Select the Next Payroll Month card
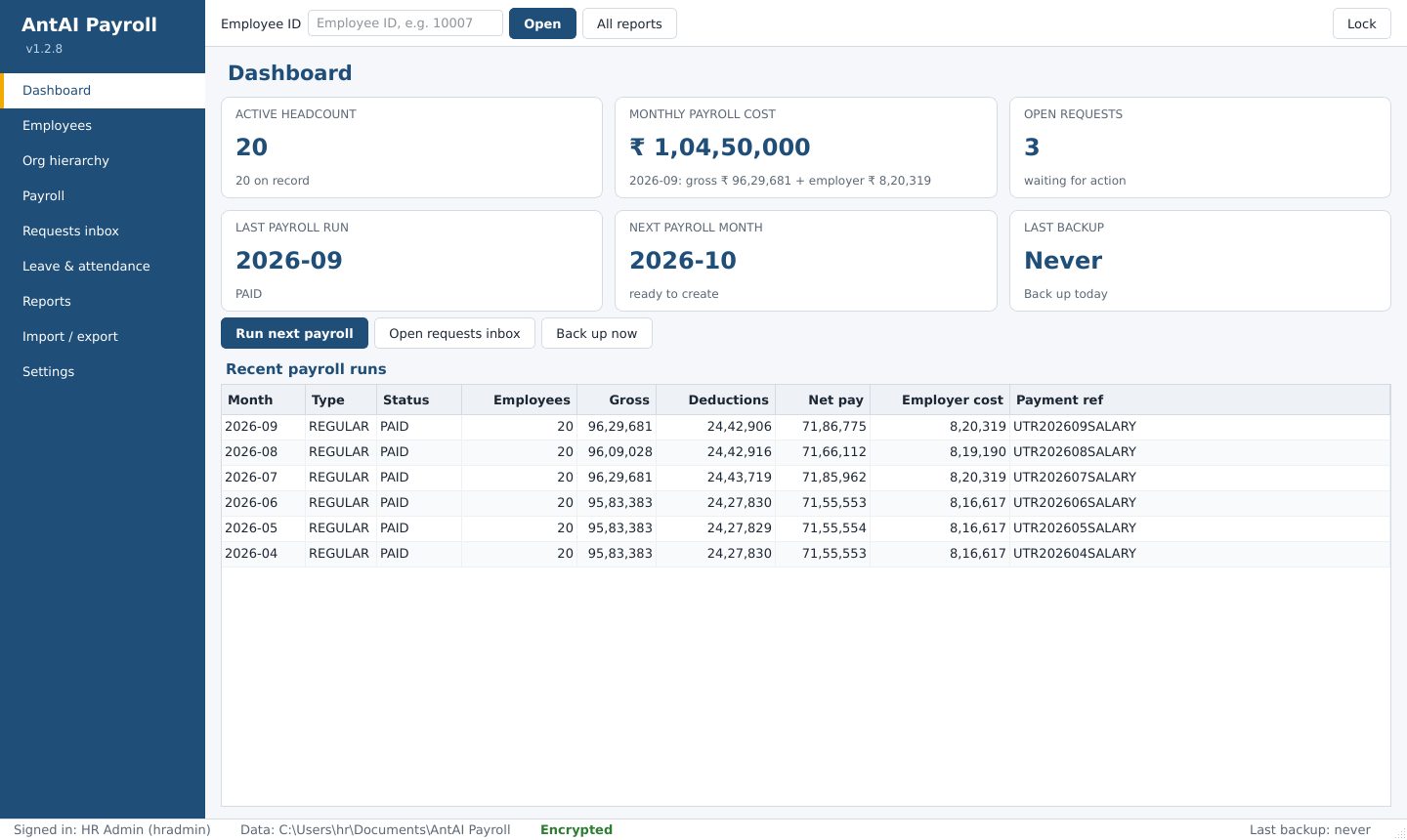The width and height of the screenshot is (1407, 840). [x=806, y=261]
